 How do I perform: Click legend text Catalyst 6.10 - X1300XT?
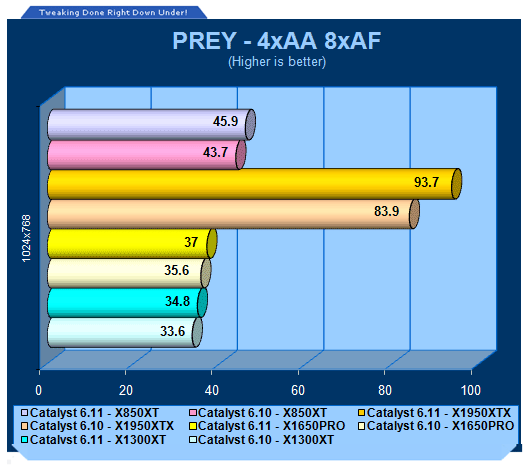tap(266, 440)
